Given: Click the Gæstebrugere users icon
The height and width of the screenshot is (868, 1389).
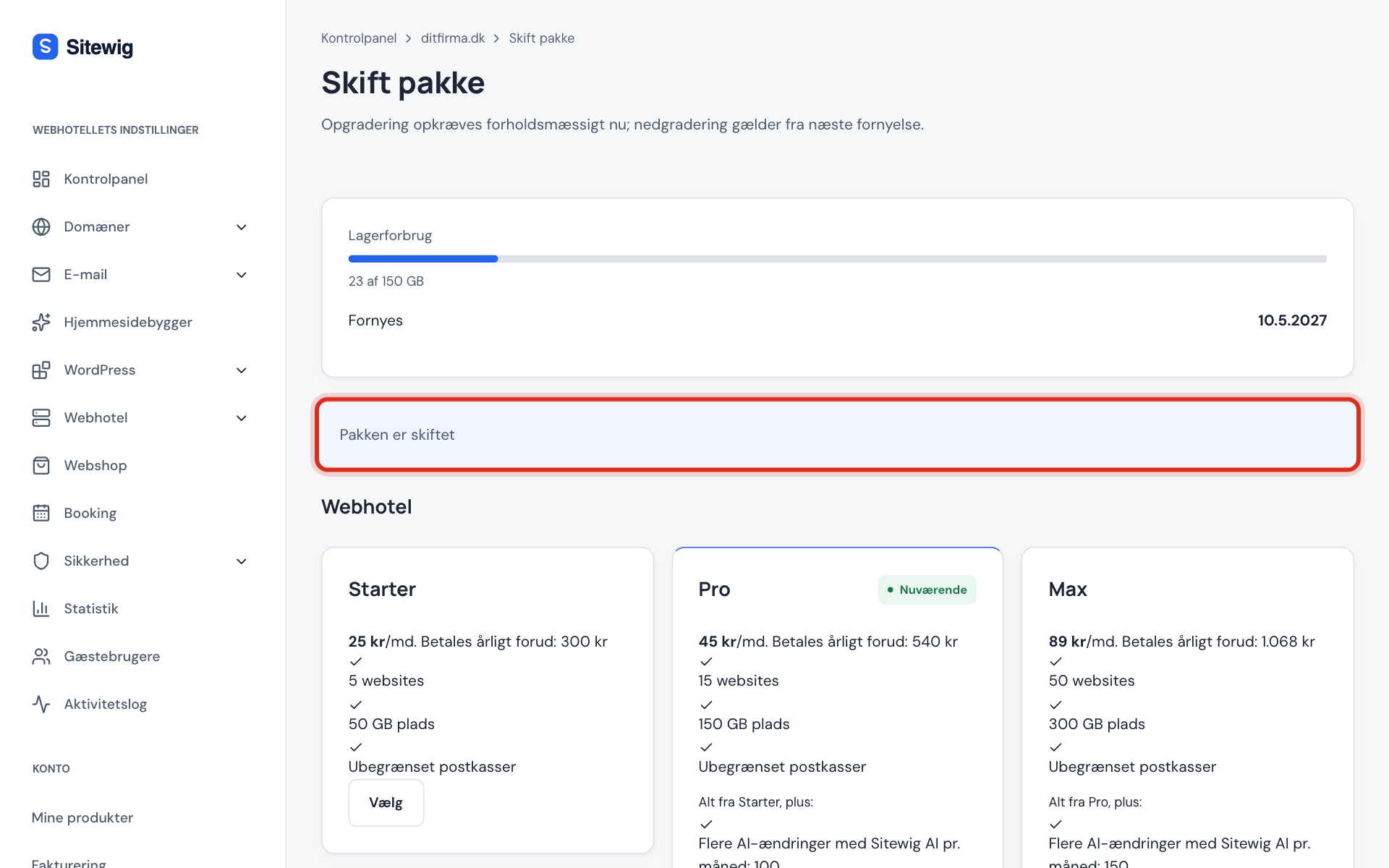Looking at the screenshot, I should pyautogui.click(x=41, y=656).
